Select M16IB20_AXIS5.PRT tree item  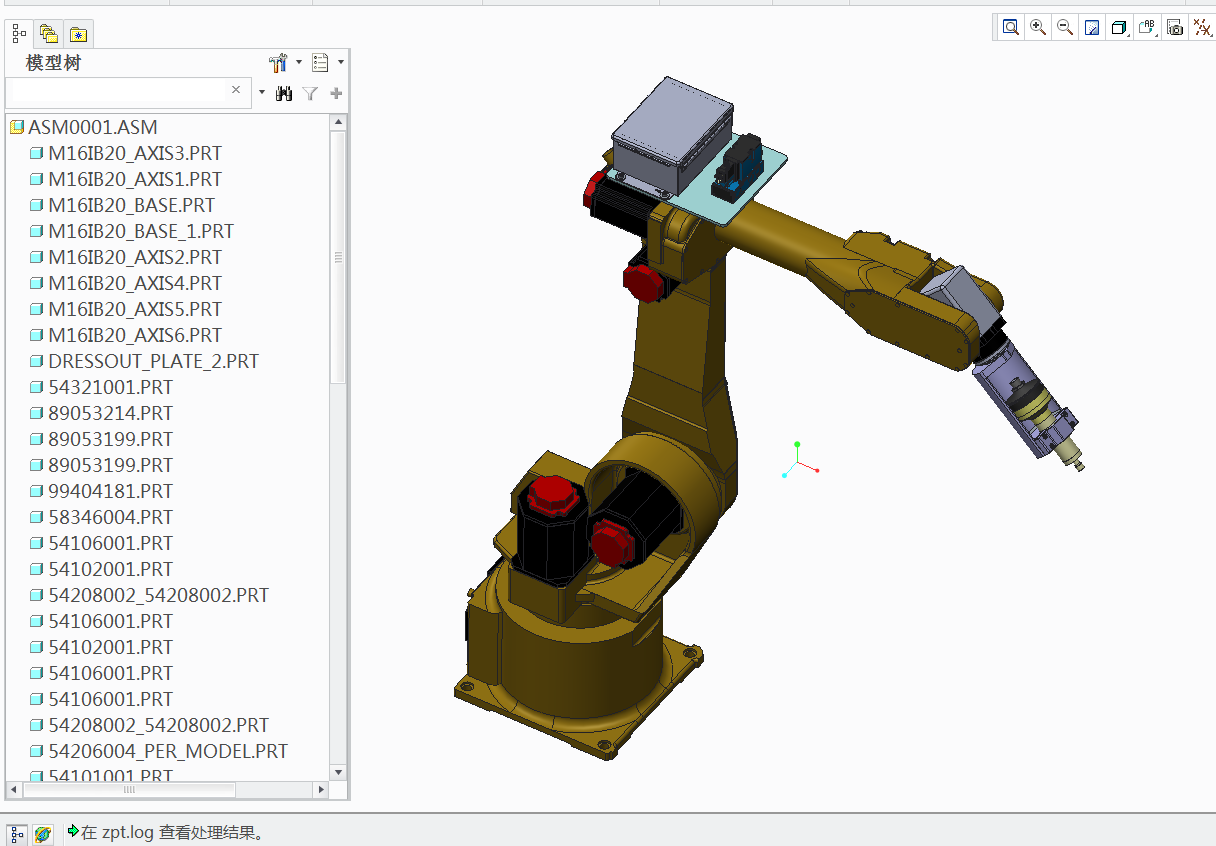pos(135,309)
